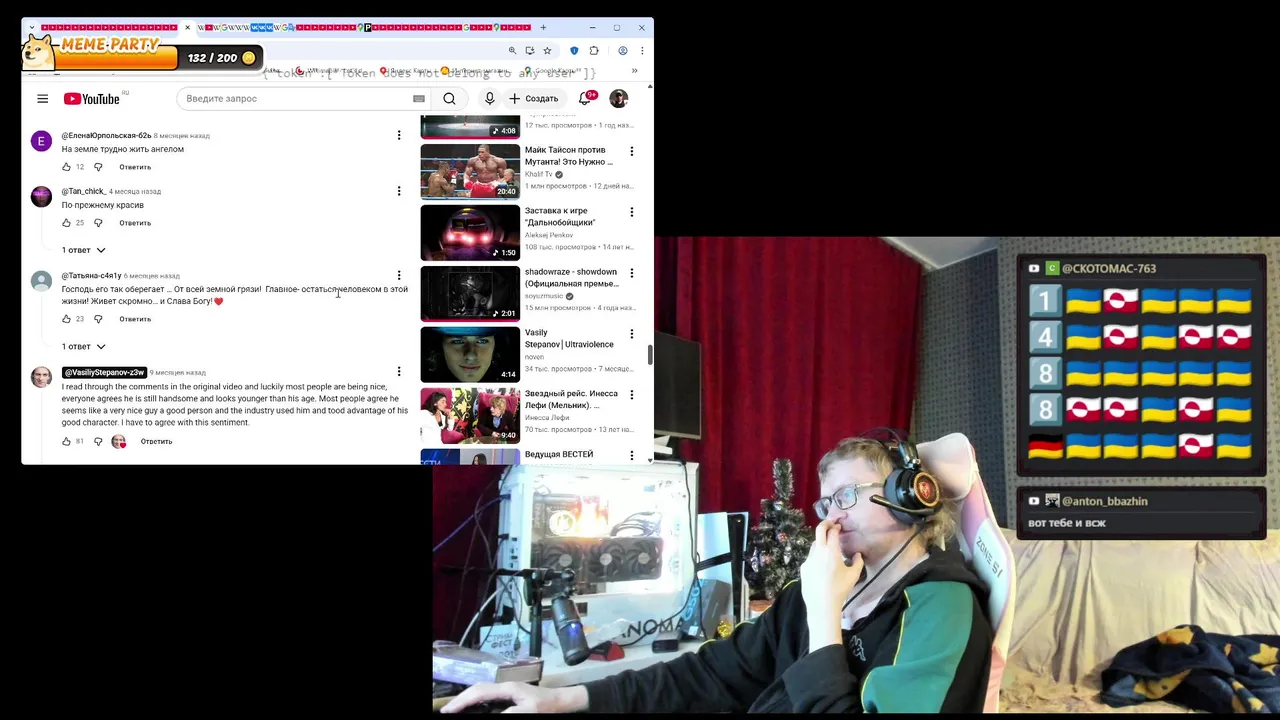Open more options for Майк Тайсон video

[x=631, y=151]
